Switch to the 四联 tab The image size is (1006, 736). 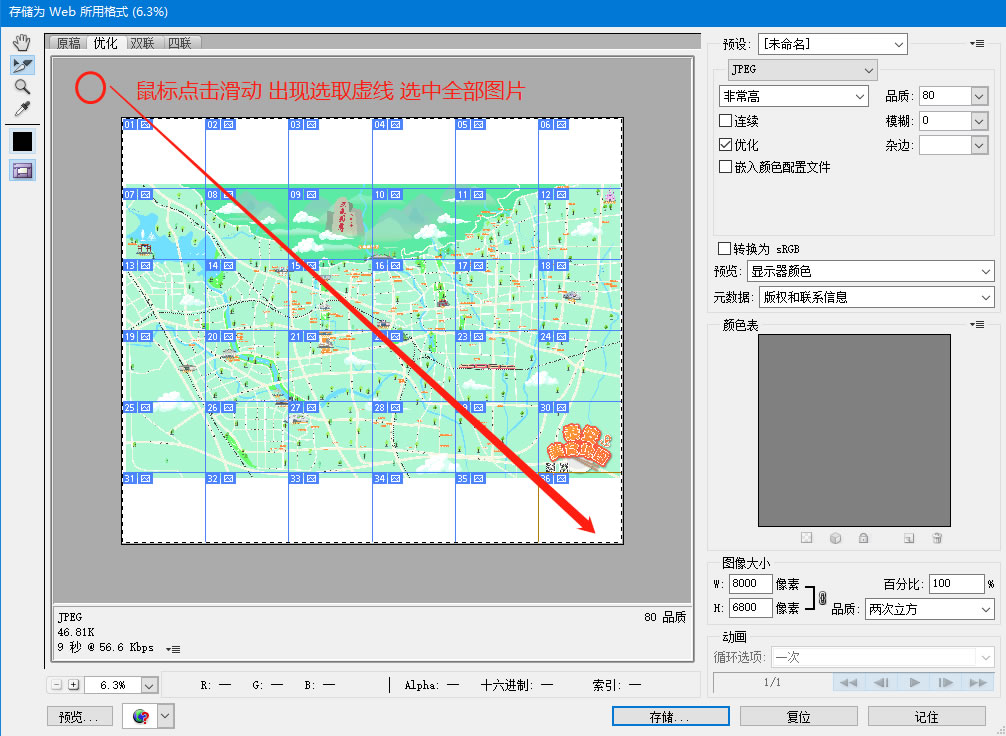pos(180,43)
